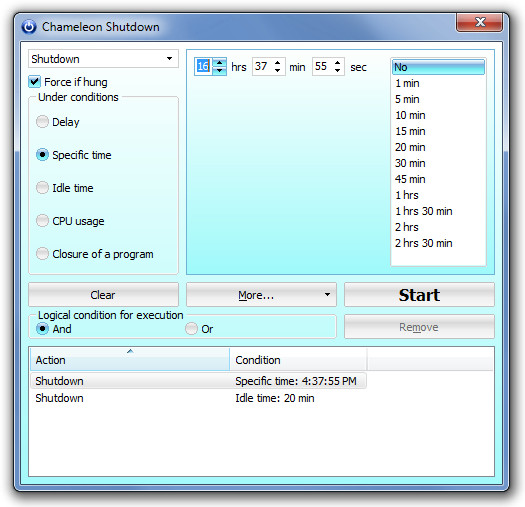Click the minutes field showing 37
This screenshot has width=525, height=507.
click(262, 66)
